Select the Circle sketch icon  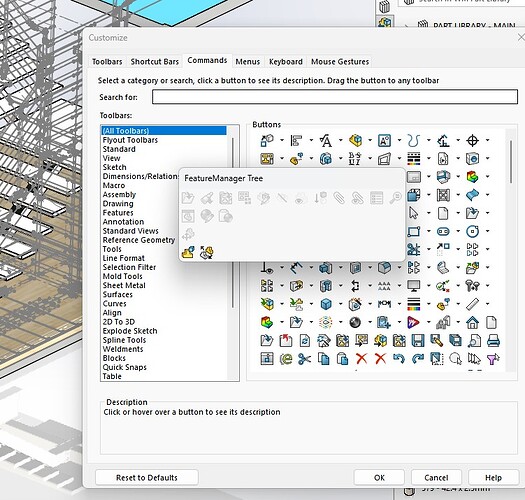point(472,231)
